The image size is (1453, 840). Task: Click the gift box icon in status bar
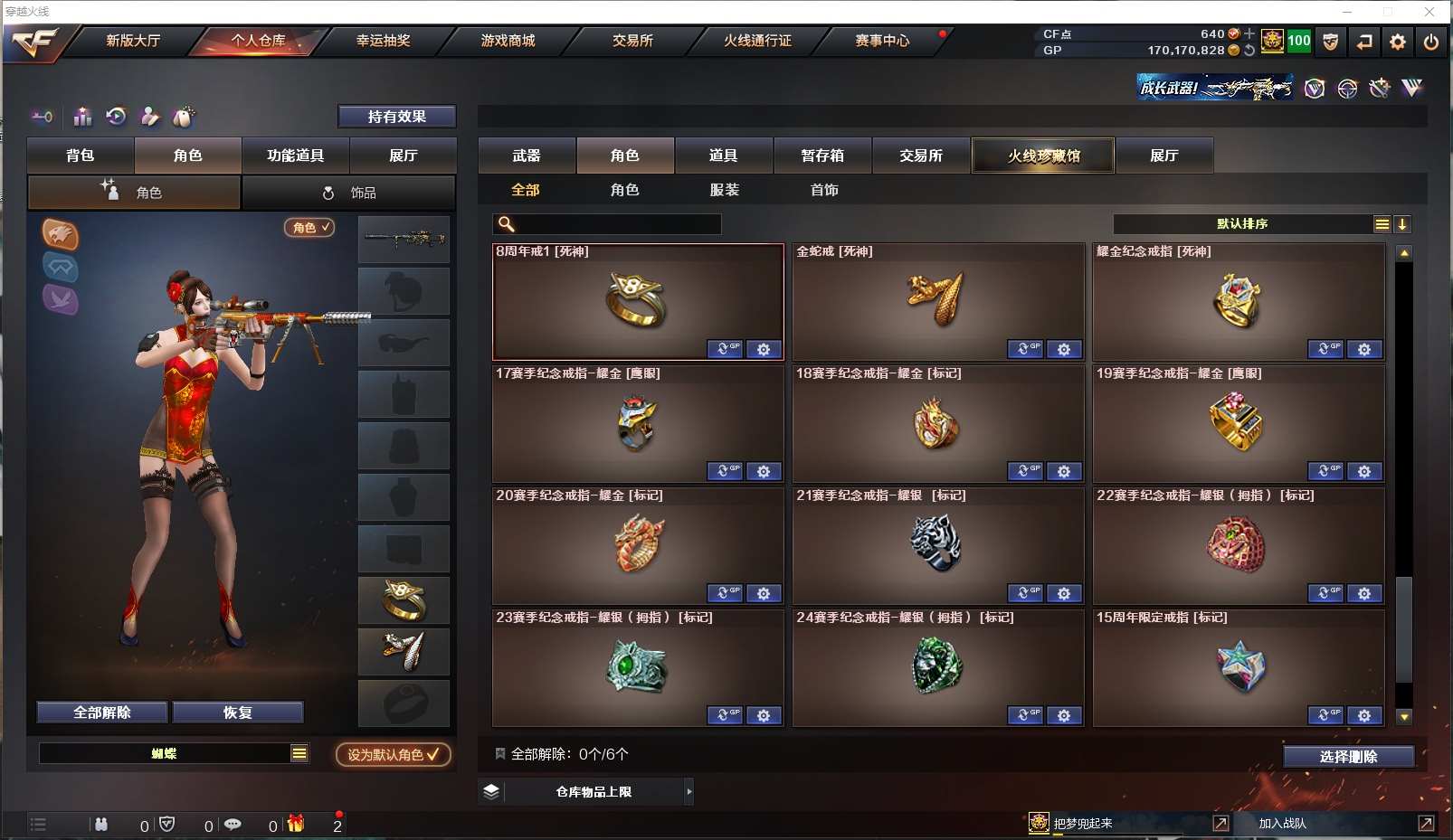pos(296,824)
